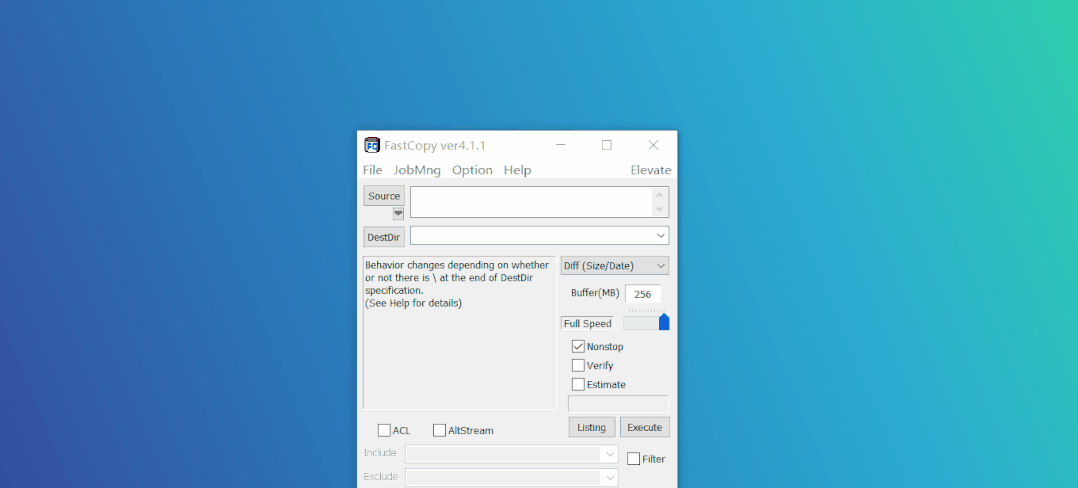The image size is (1078, 488).
Task: Open the JobMng menu
Action: (417, 170)
